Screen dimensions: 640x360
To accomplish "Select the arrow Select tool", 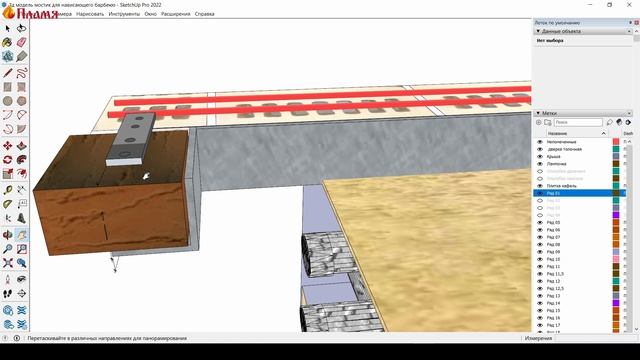I will click(7, 28).
